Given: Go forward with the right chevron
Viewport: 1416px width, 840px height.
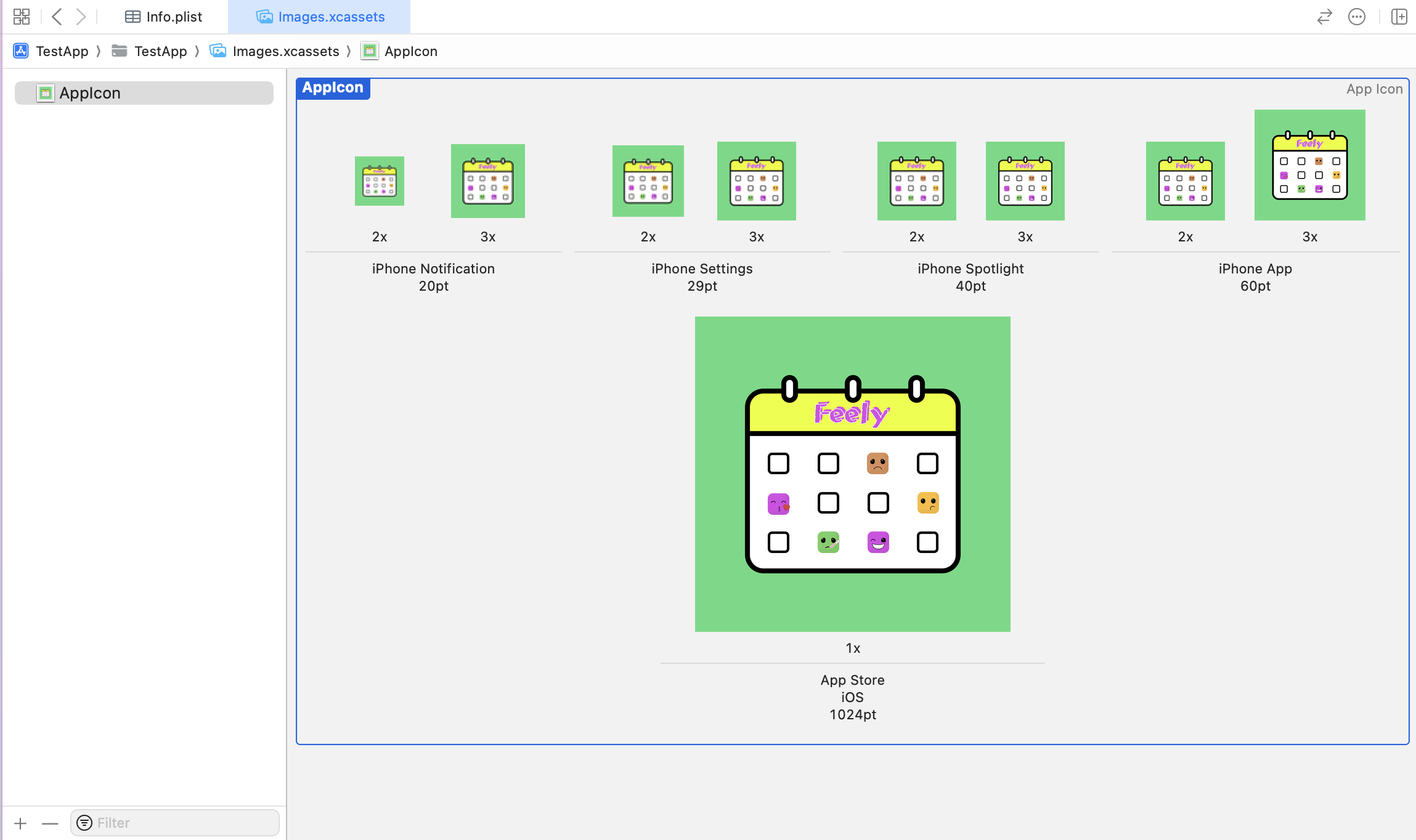Looking at the screenshot, I should point(81,17).
